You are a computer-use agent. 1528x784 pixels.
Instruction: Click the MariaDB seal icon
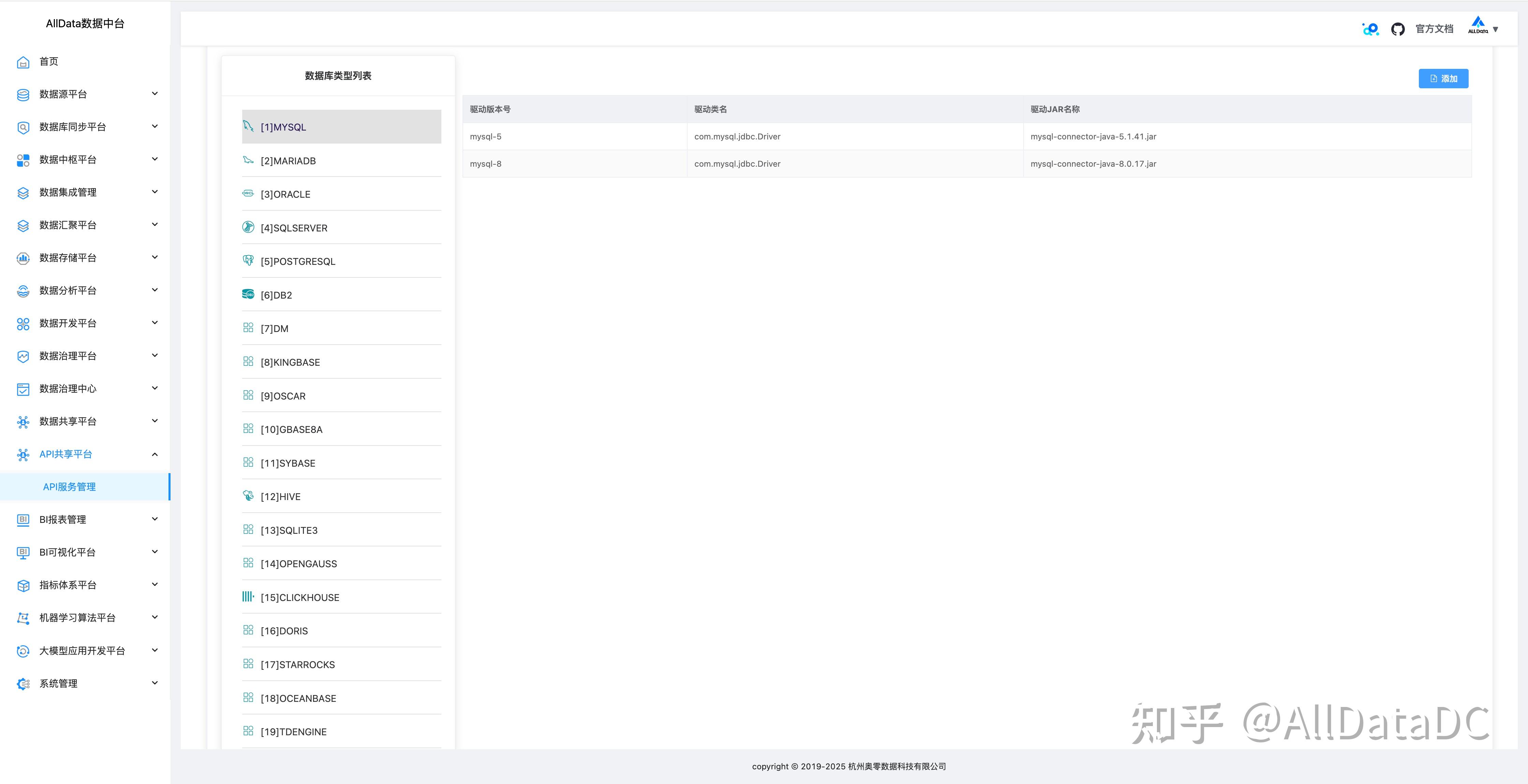pyautogui.click(x=249, y=160)
